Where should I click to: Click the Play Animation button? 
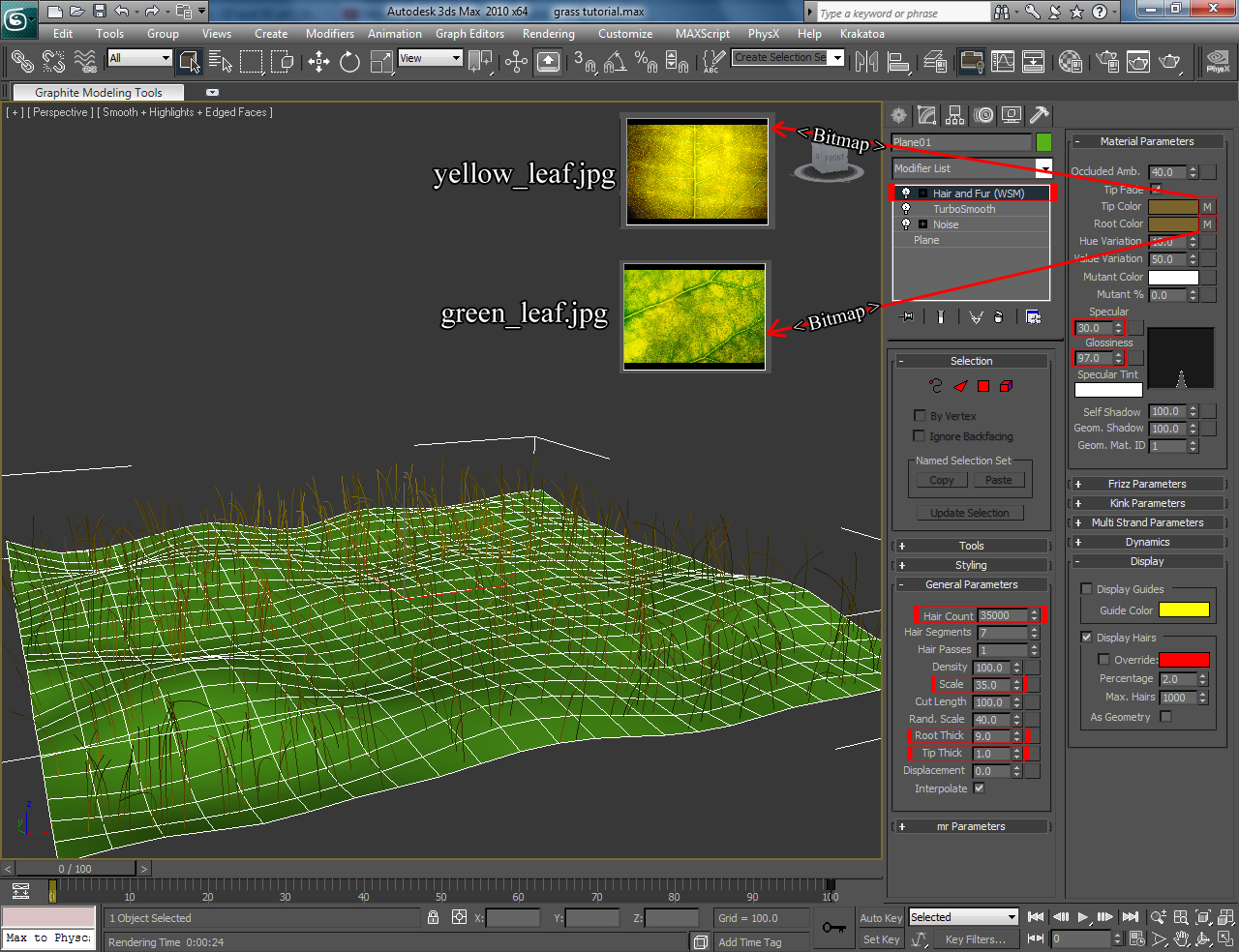pyautogui.click(x=1083, y=916)
